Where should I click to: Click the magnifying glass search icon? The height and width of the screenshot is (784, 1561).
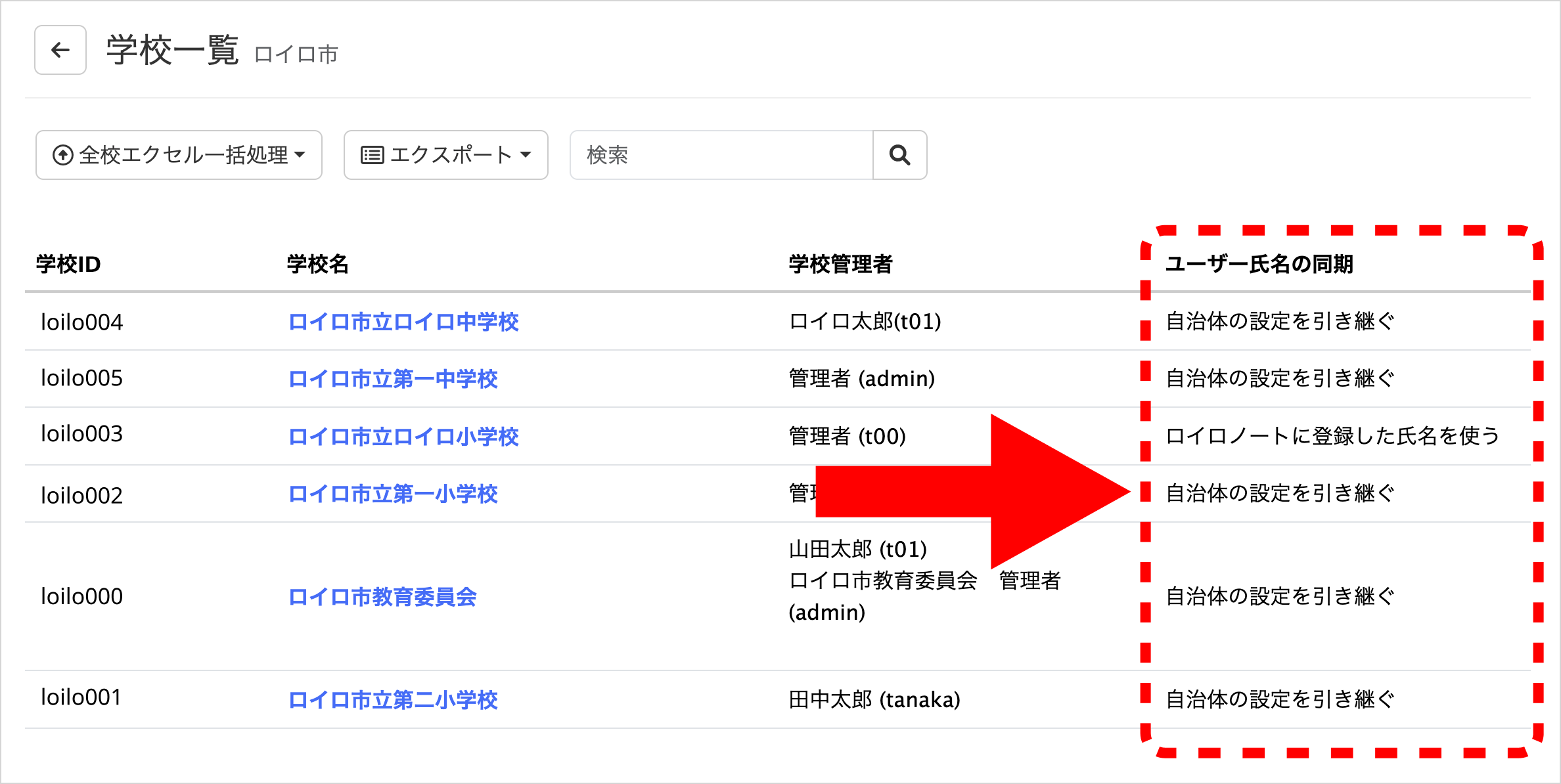coord(899,155)
